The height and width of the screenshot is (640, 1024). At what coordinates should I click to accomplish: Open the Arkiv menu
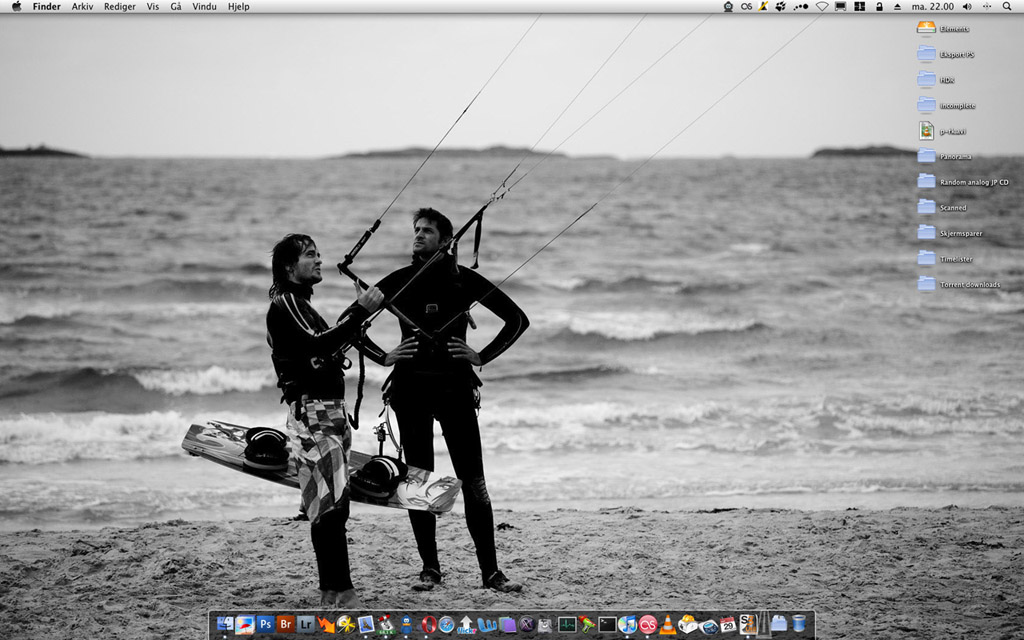click(x=82, y=6)
